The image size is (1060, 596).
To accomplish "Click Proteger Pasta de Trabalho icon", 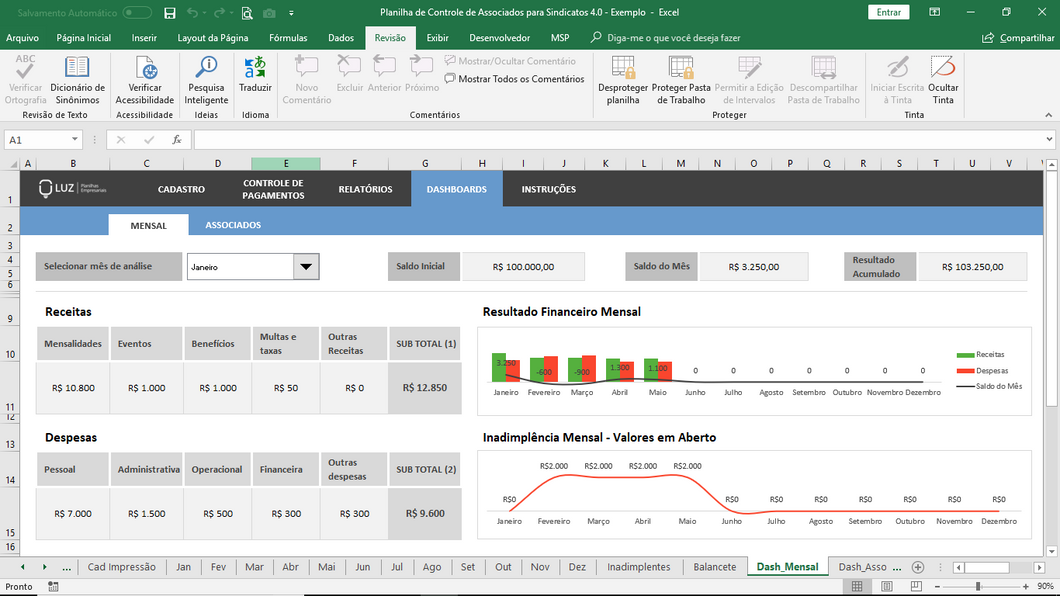I will coord(681,70).
